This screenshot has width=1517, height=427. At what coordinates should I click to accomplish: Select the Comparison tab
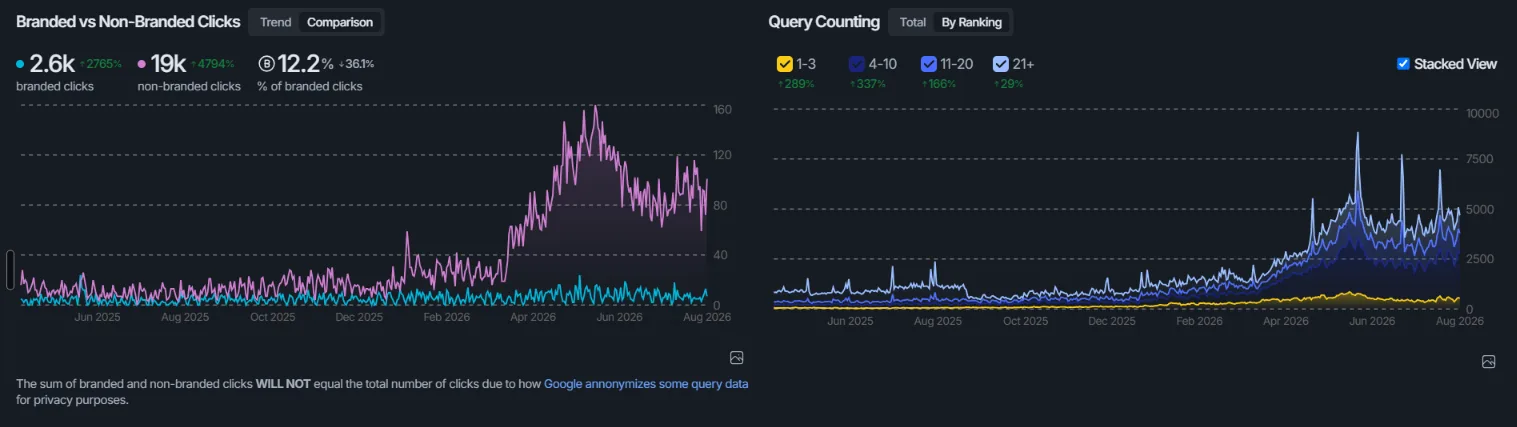[x=339, y=22]
